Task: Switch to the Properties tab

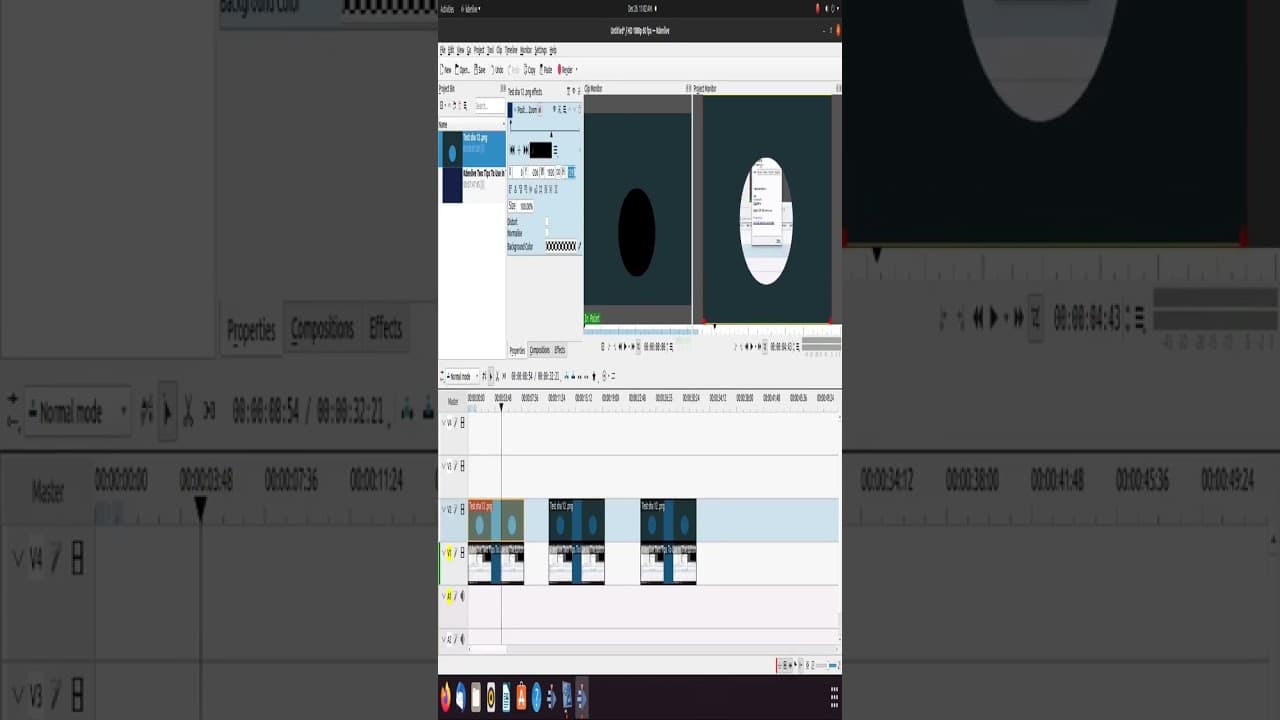Action: pos(517,350)
